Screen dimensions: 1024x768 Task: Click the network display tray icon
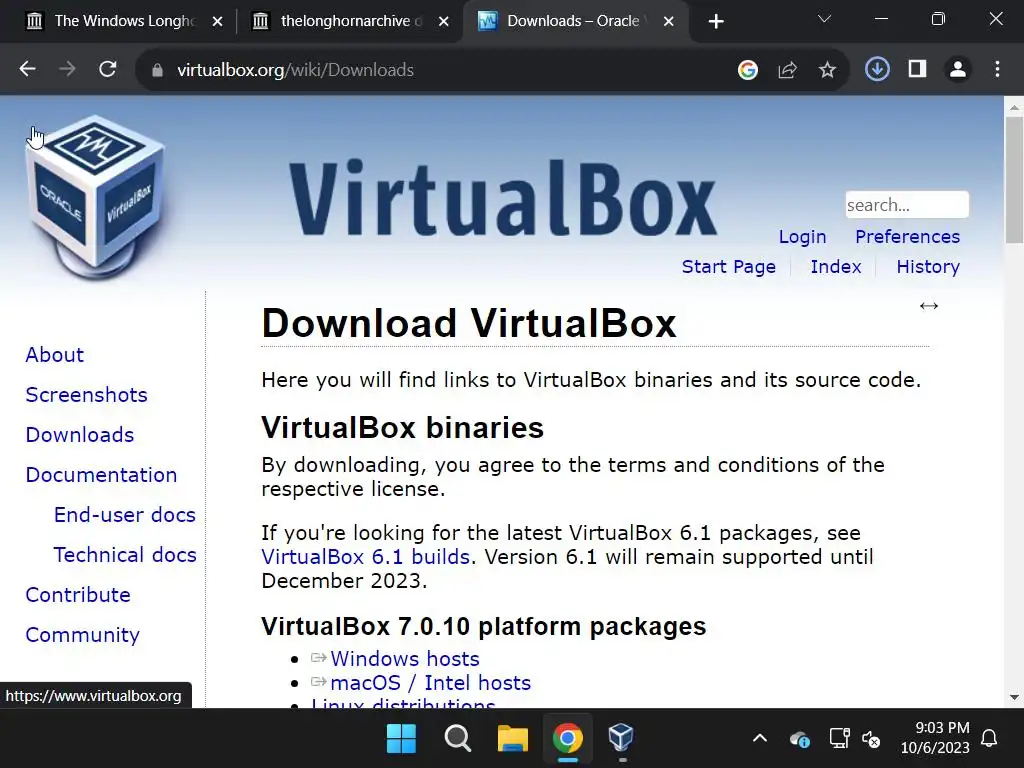point(839,739)
